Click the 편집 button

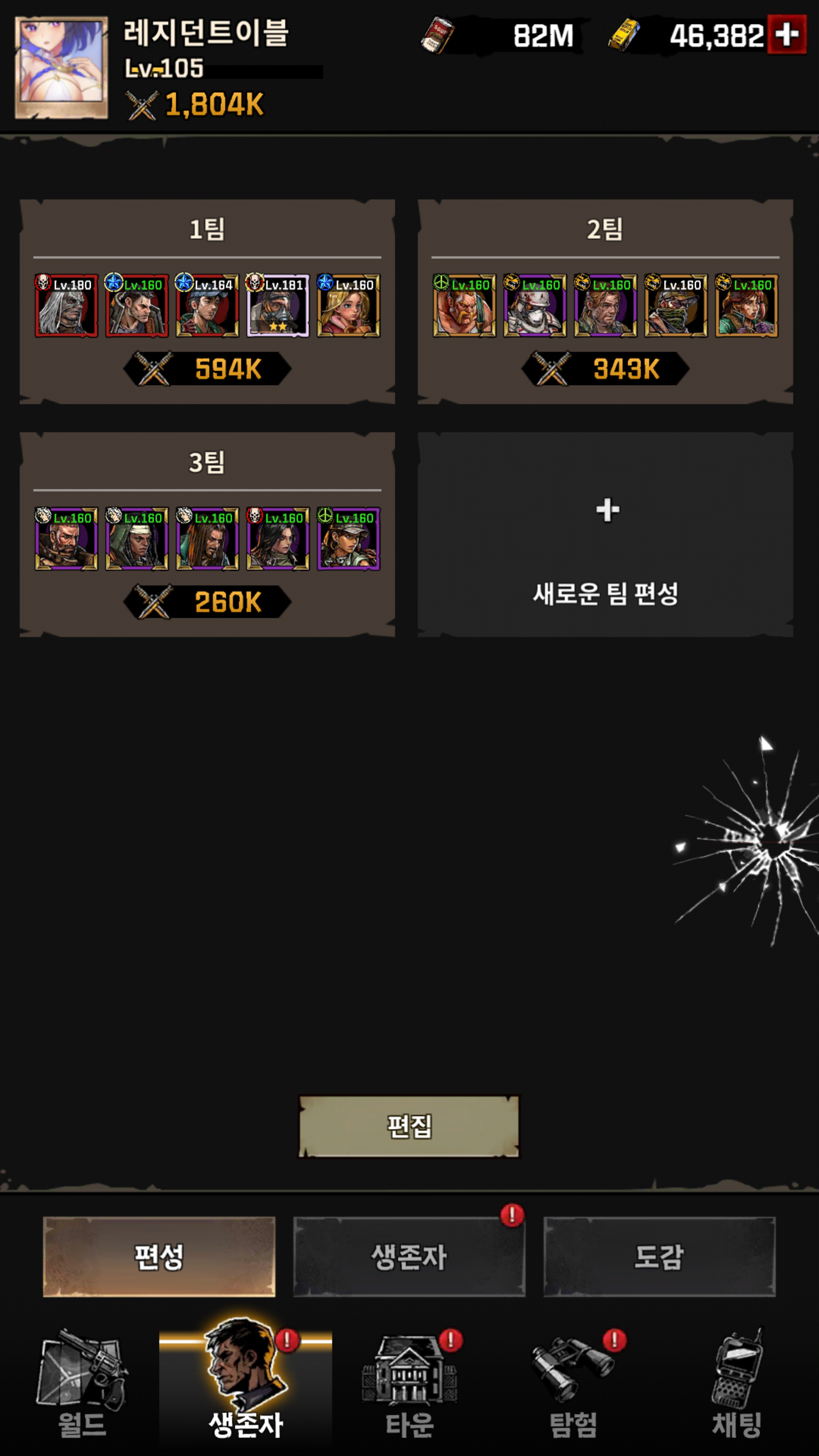pos(409,1126)
